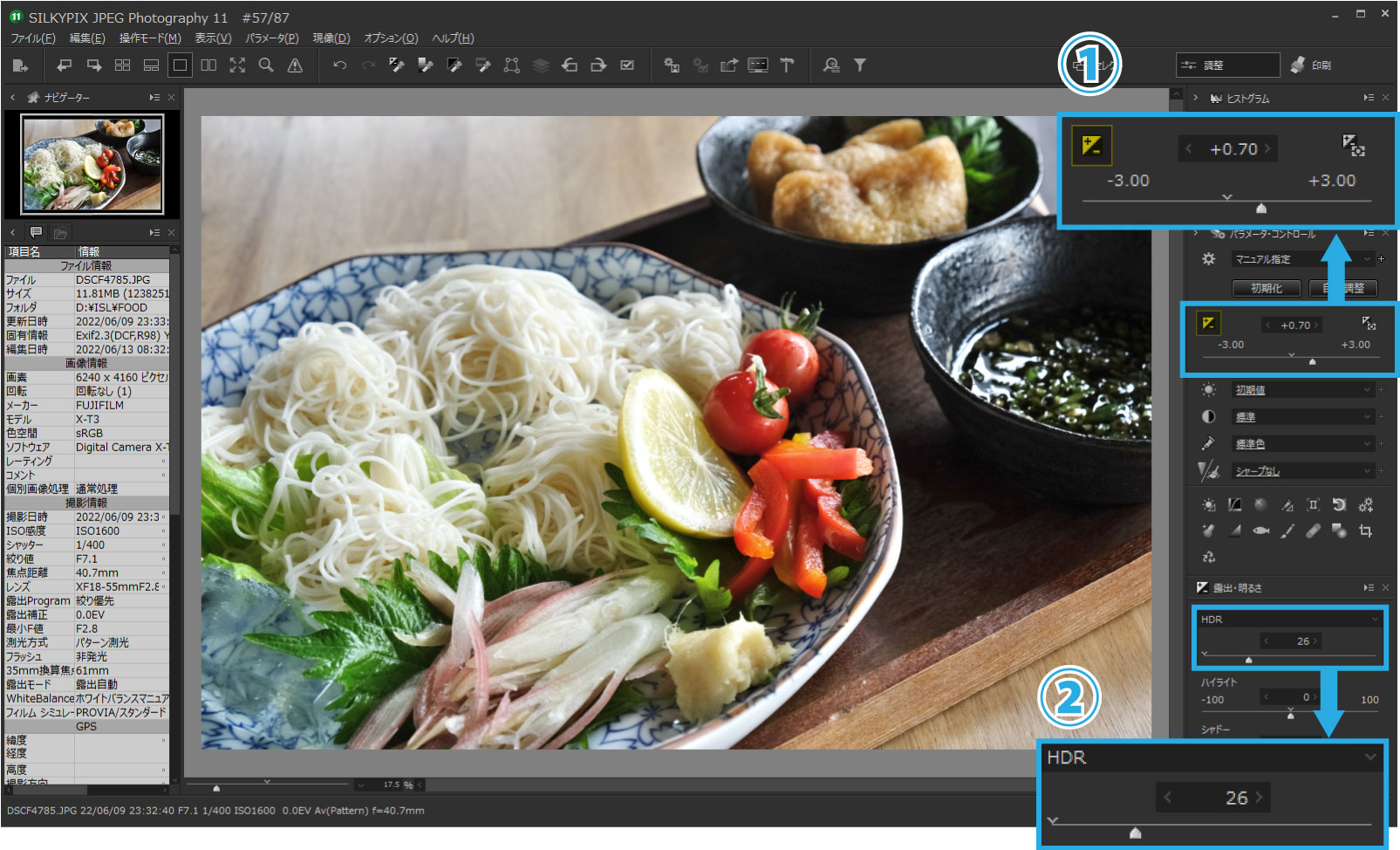Go to the next image
The image size is (1400, 850).
tap(93, 65)
